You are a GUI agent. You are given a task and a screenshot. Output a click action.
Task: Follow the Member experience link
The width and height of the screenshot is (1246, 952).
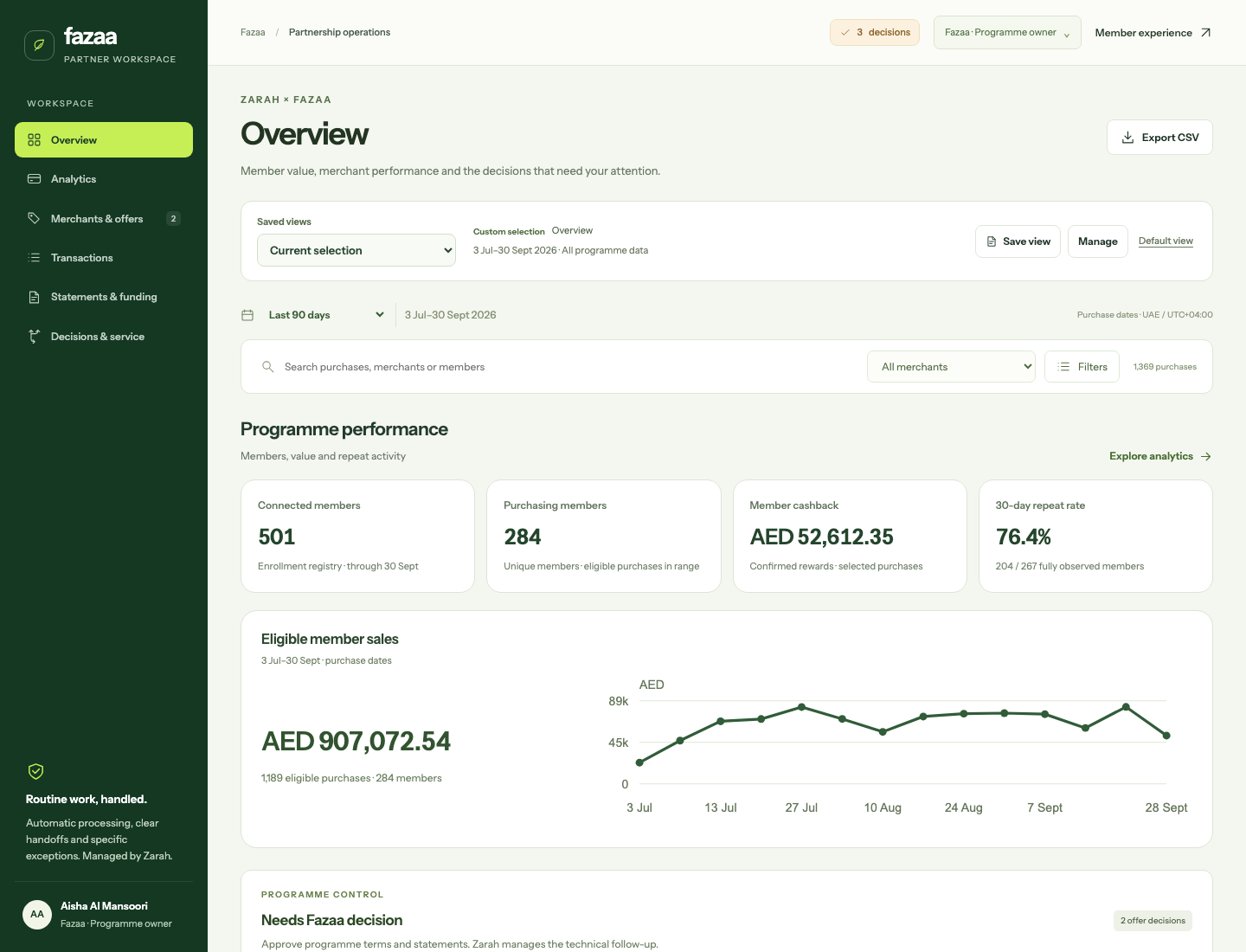click(x=1153, y=33)
